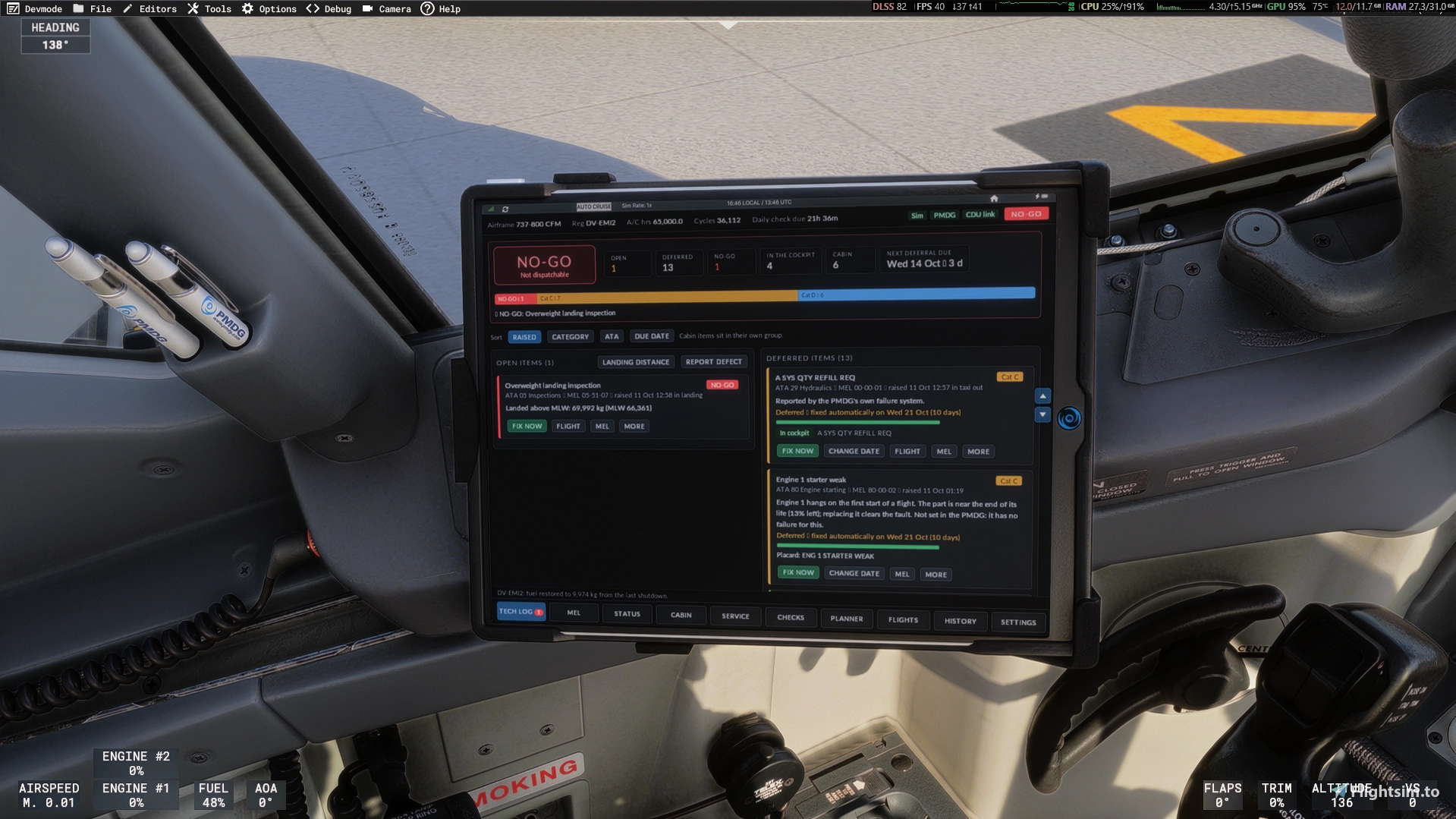
Task: Click the large NO-GO Not dispatchable panel
Action: (544, 265)
